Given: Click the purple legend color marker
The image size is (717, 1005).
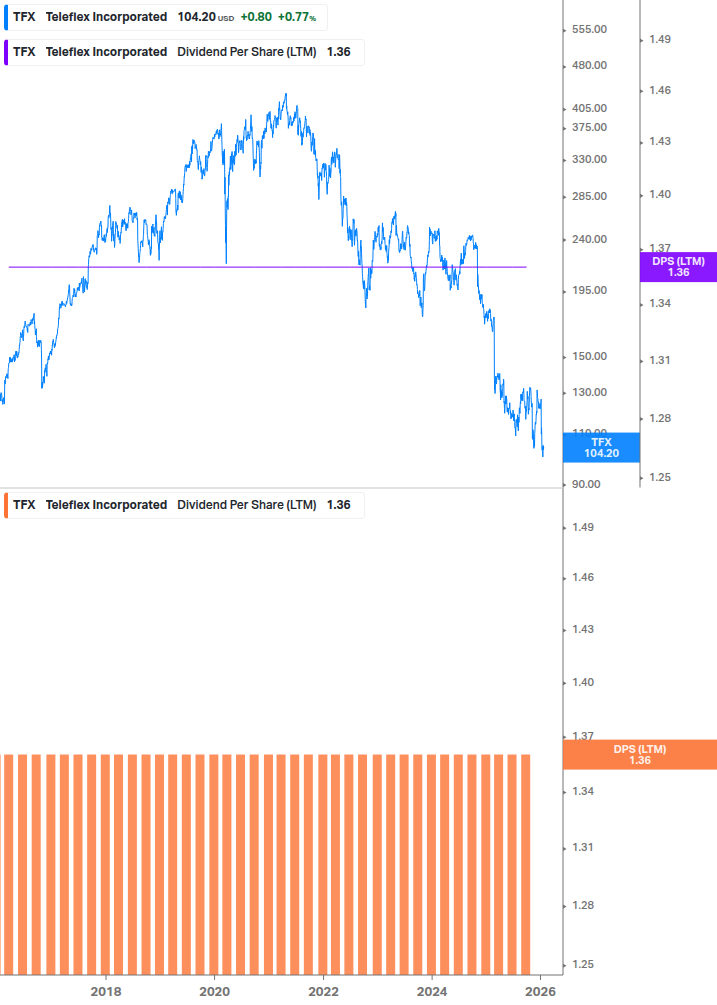Looking at the screenshot, I should point(6,52).
